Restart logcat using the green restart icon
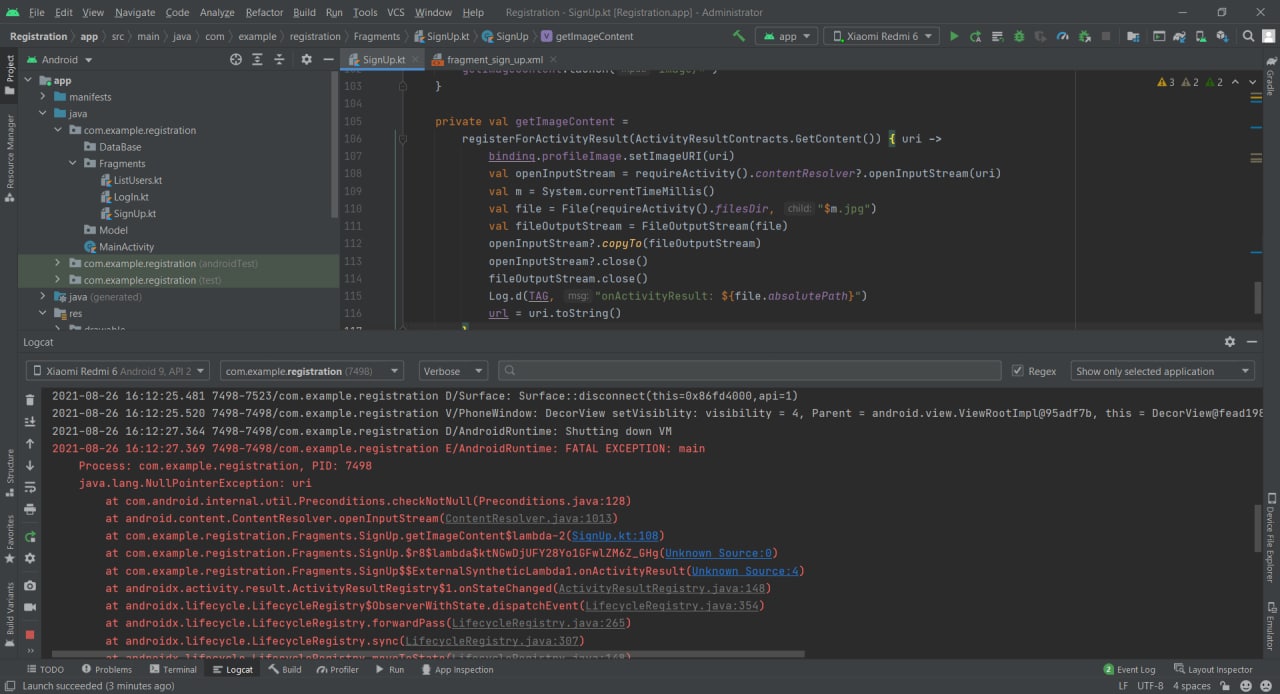The image size is (1280, 694). 30,536
